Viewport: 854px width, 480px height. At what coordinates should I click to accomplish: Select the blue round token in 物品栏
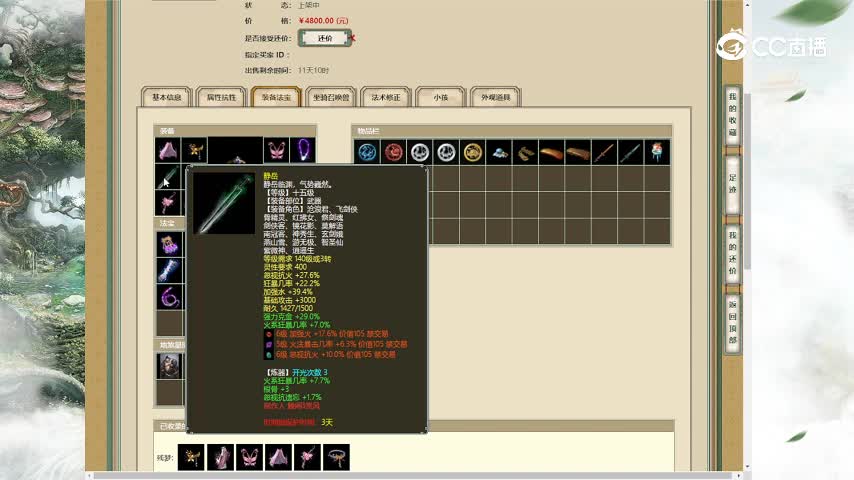pos(367,153)
